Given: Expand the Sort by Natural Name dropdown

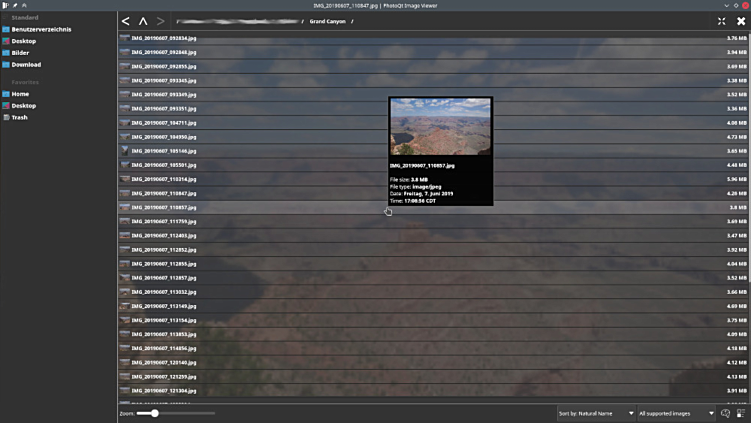Looking at the screenshot, I should (596, 413).
